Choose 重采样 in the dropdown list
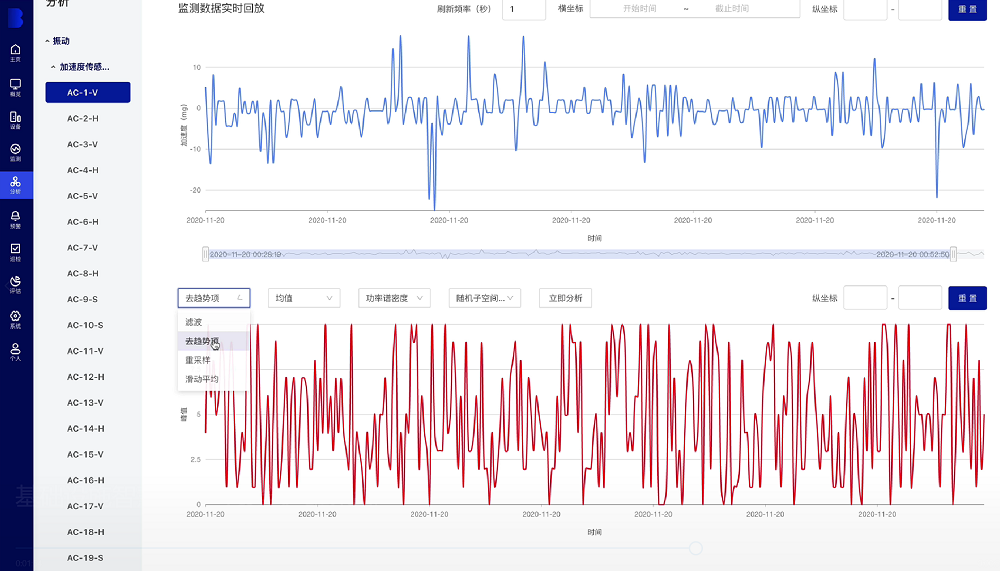 [197, 360]
